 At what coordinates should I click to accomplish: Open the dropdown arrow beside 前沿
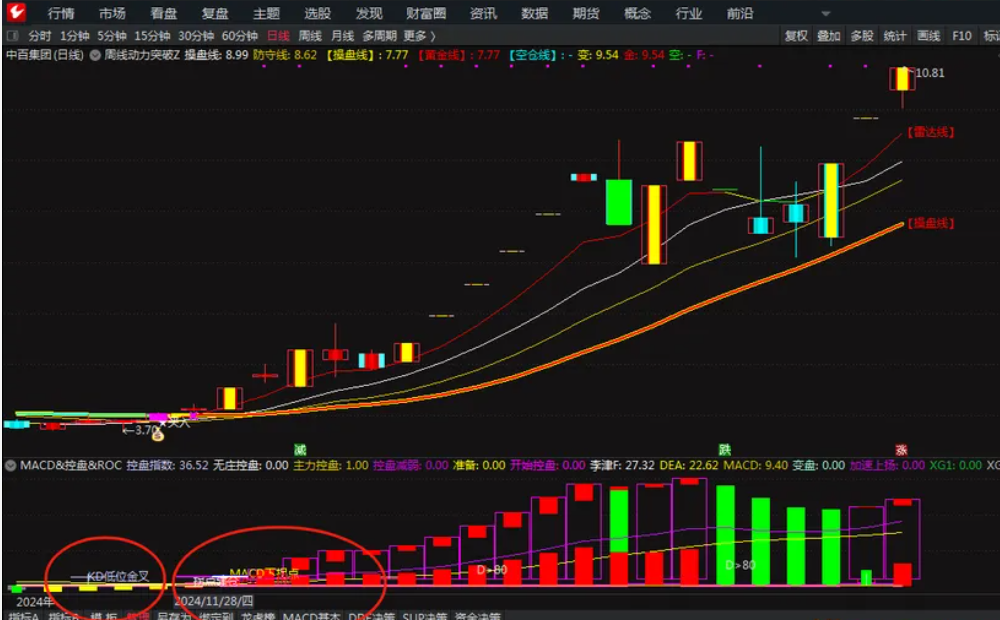point(824,13)
